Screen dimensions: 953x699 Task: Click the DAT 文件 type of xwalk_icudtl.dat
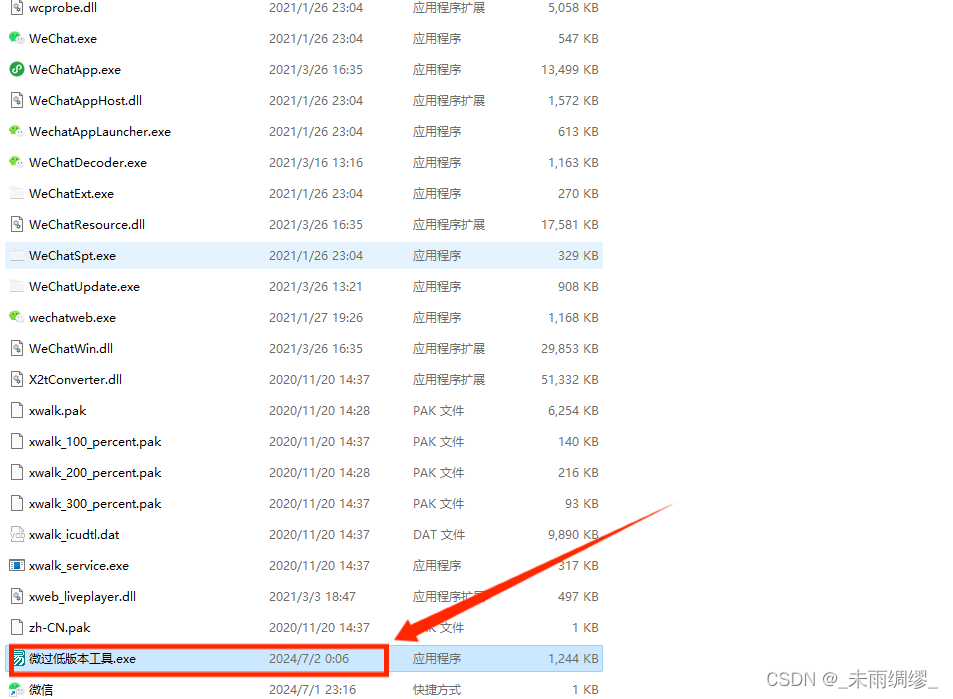(439, 534)
